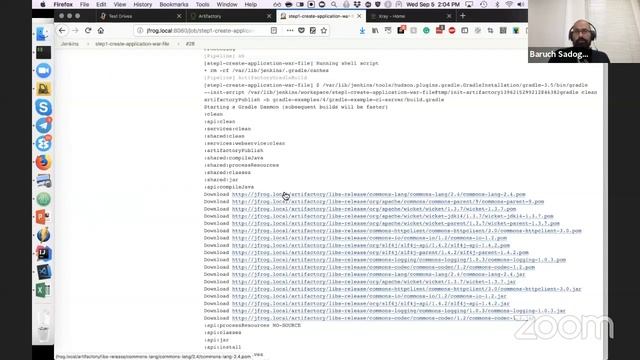Click the red stop-sign adblock extension icon
Screen dimensions: 640x360
pos(452,31)
